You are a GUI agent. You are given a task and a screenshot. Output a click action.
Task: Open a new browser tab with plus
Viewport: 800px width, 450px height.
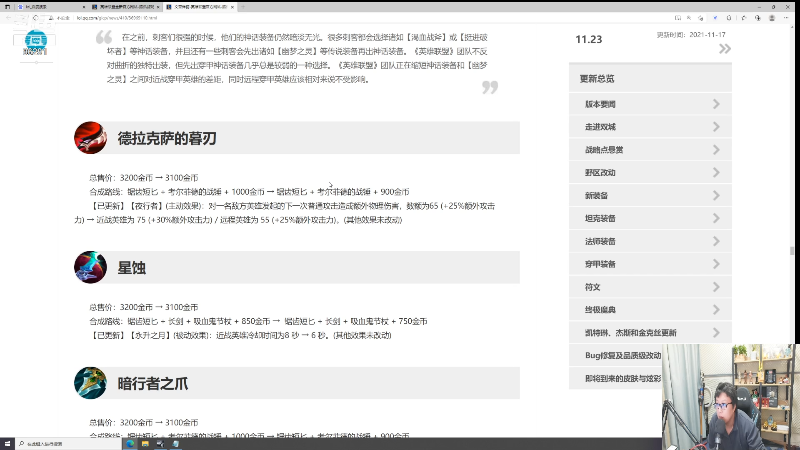pyautogui.click(x=243, y=7)
